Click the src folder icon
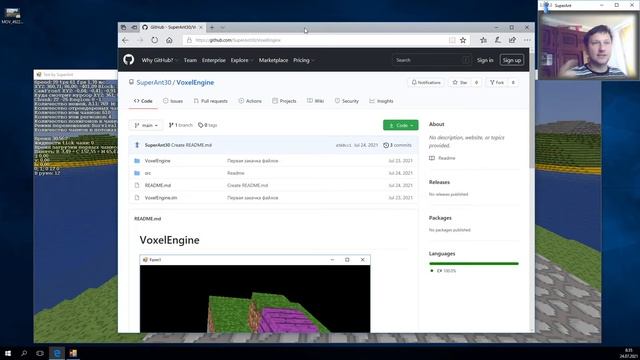This screenshot has height=360, width=640. [137, 173]
